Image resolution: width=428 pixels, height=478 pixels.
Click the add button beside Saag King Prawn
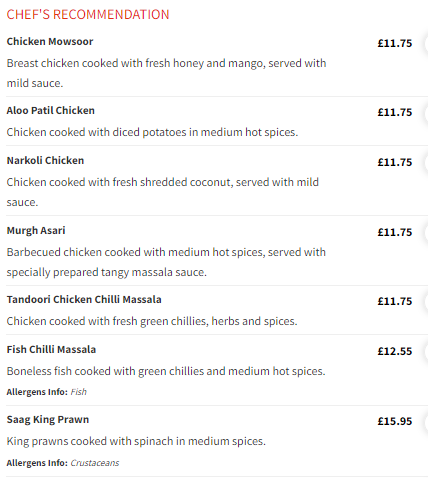426,421
